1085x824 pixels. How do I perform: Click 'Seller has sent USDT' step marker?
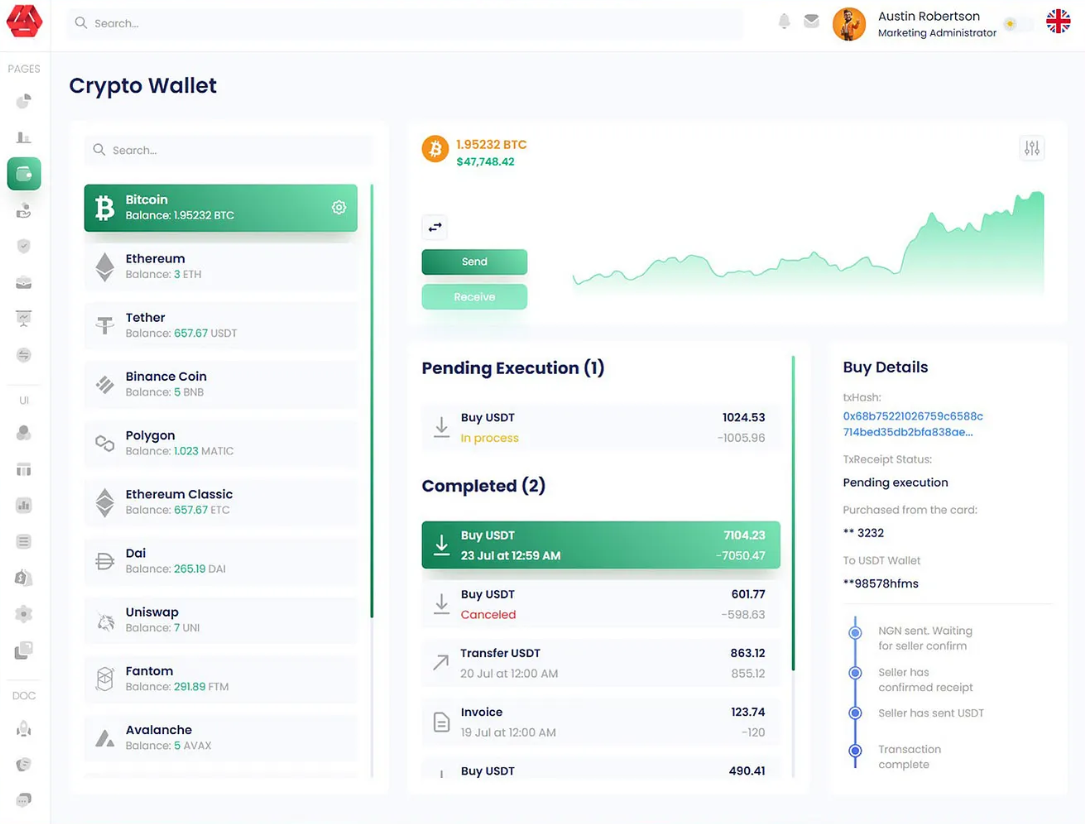coord(855,713)
